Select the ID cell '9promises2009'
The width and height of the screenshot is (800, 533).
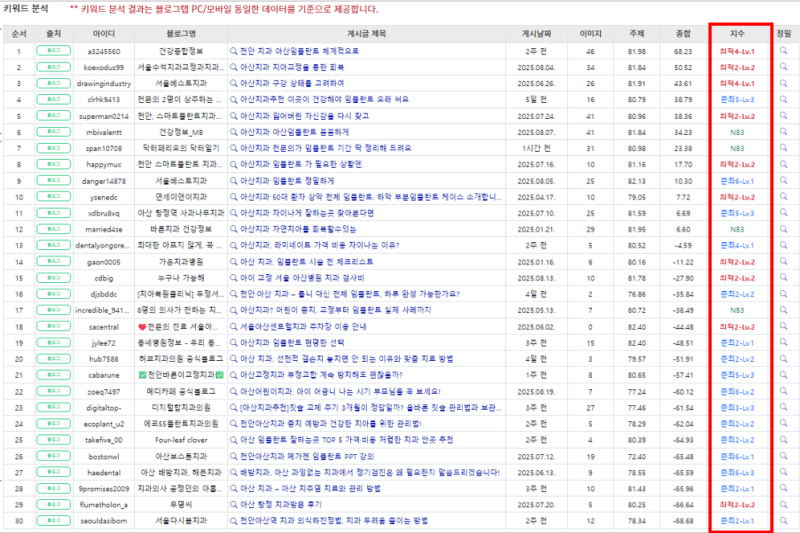pos(104,489)
